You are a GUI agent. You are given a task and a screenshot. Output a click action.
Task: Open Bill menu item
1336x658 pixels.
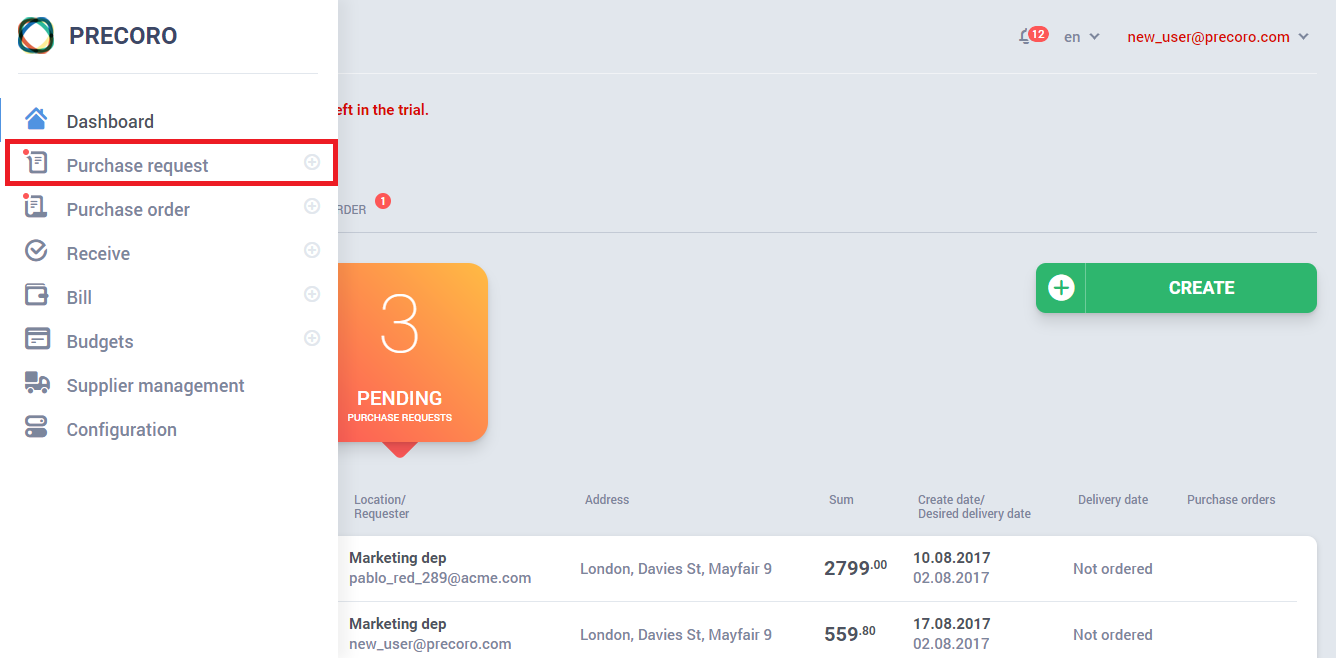tap(79, 297)
